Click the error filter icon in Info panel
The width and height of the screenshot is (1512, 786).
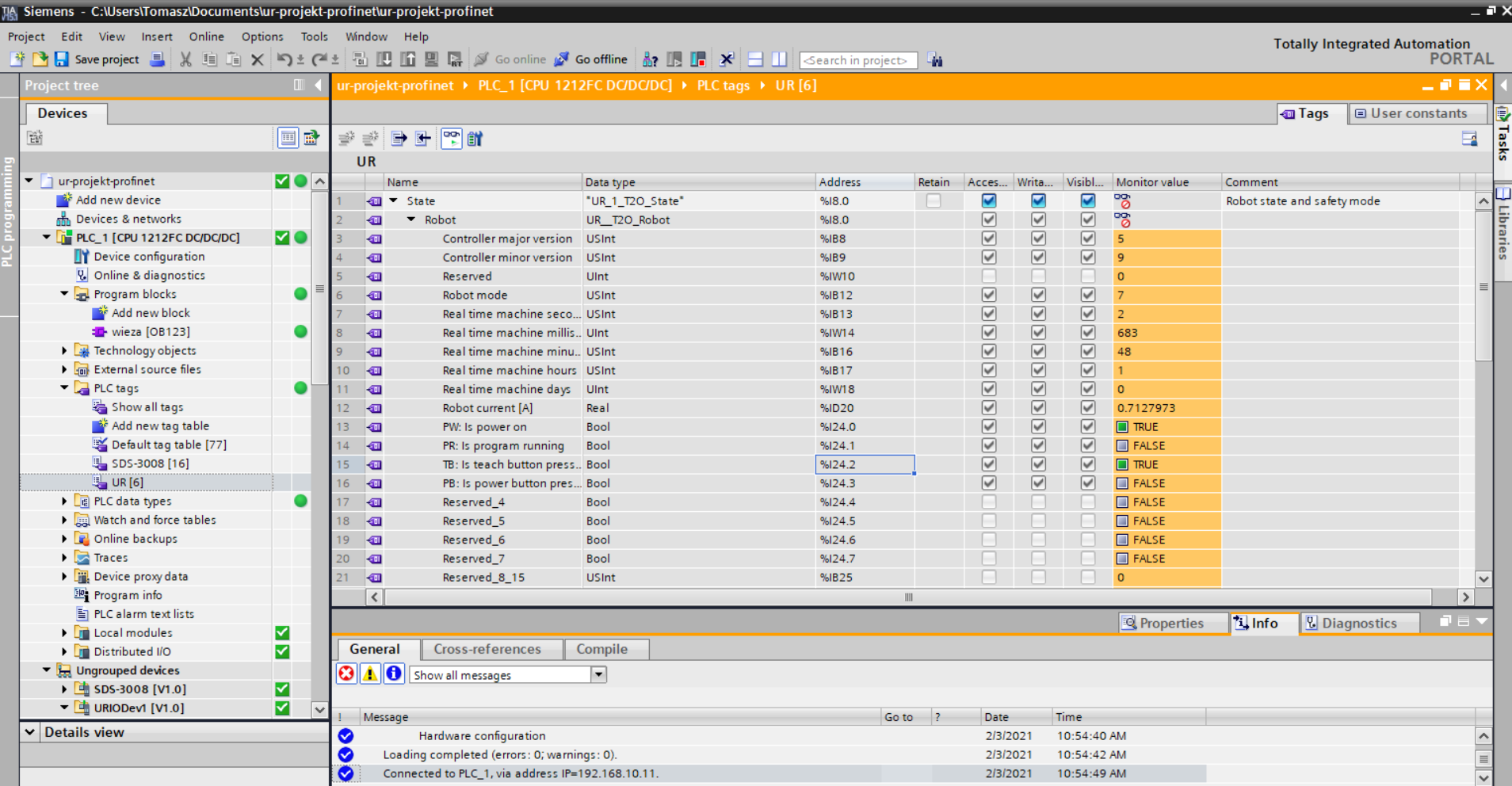click(x=346, y=673)
